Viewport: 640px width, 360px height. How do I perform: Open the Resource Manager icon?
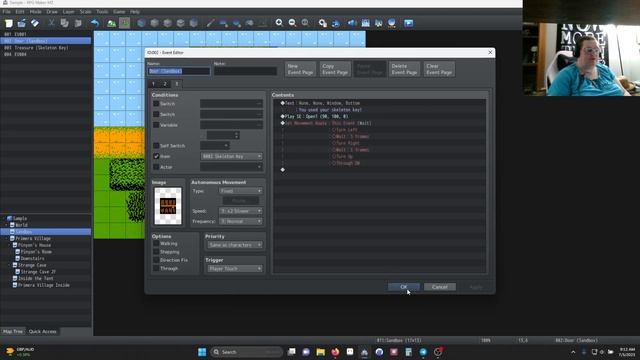click(391, 23)
